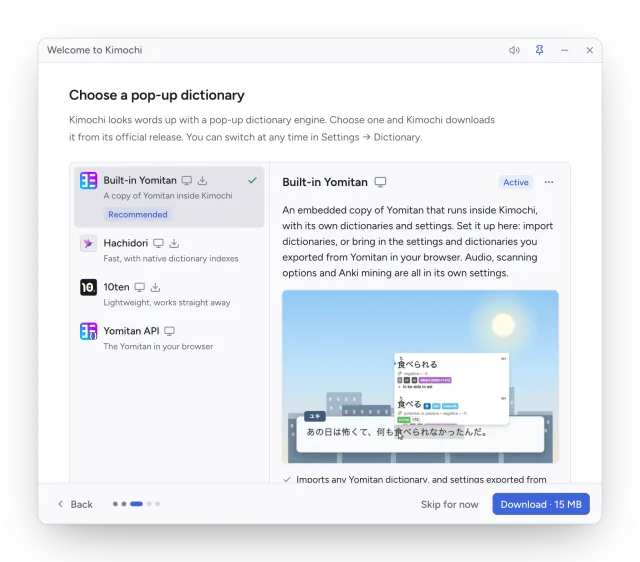Viewport: 640px width, 562px height.
Task: Minimize the Welcome to Kimochi window
Action: [564, 50]
